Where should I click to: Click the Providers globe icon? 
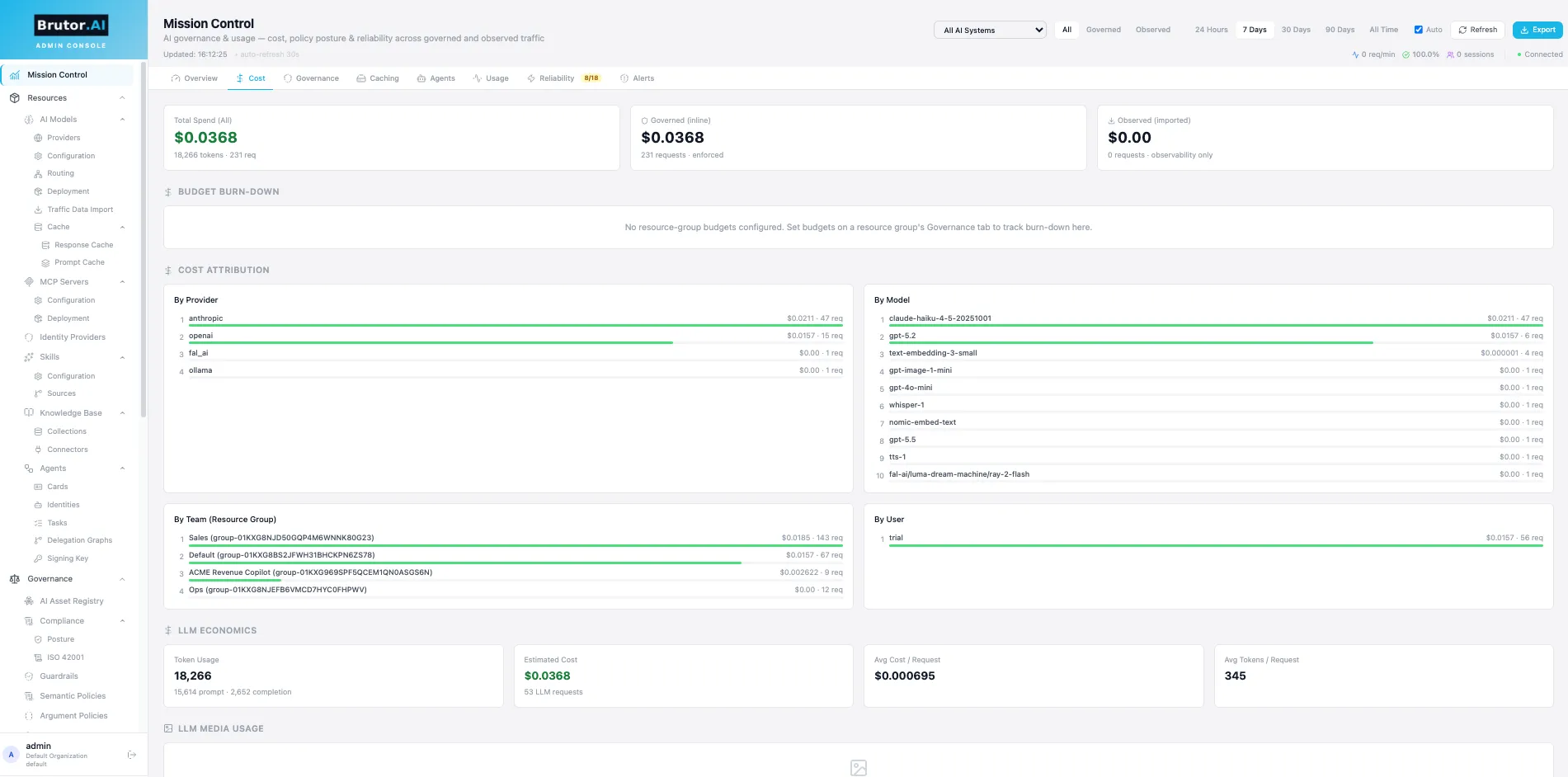coord(38,138)
